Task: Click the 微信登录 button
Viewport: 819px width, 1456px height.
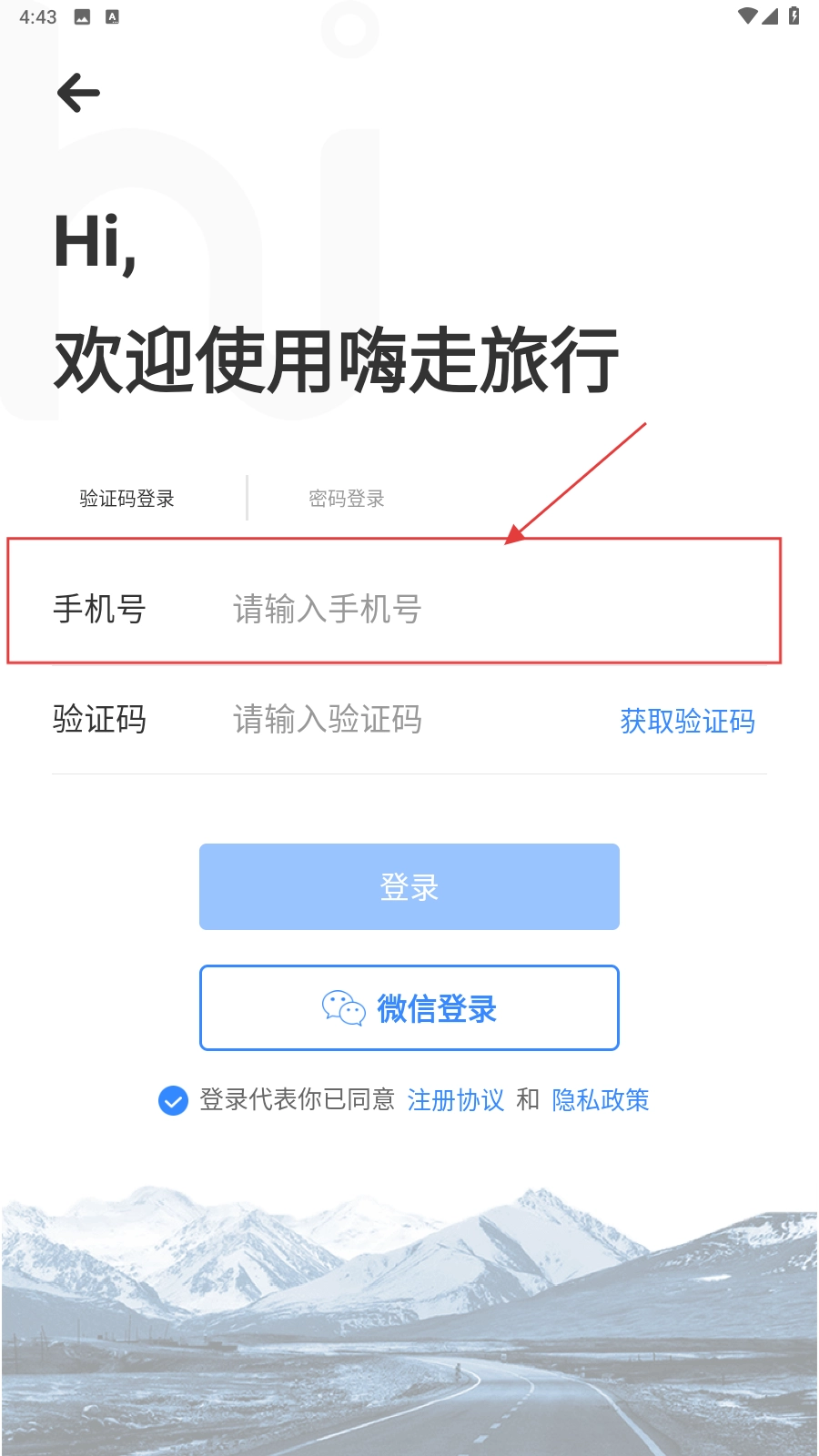Action: (409, 1008)
